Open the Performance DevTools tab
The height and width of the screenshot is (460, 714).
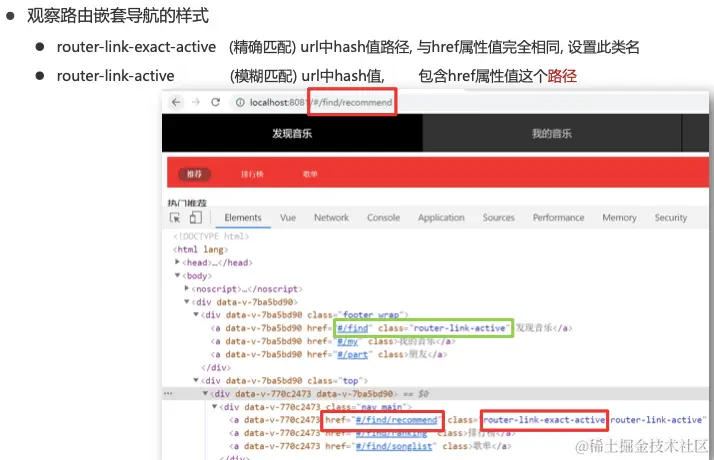point(558,218)
